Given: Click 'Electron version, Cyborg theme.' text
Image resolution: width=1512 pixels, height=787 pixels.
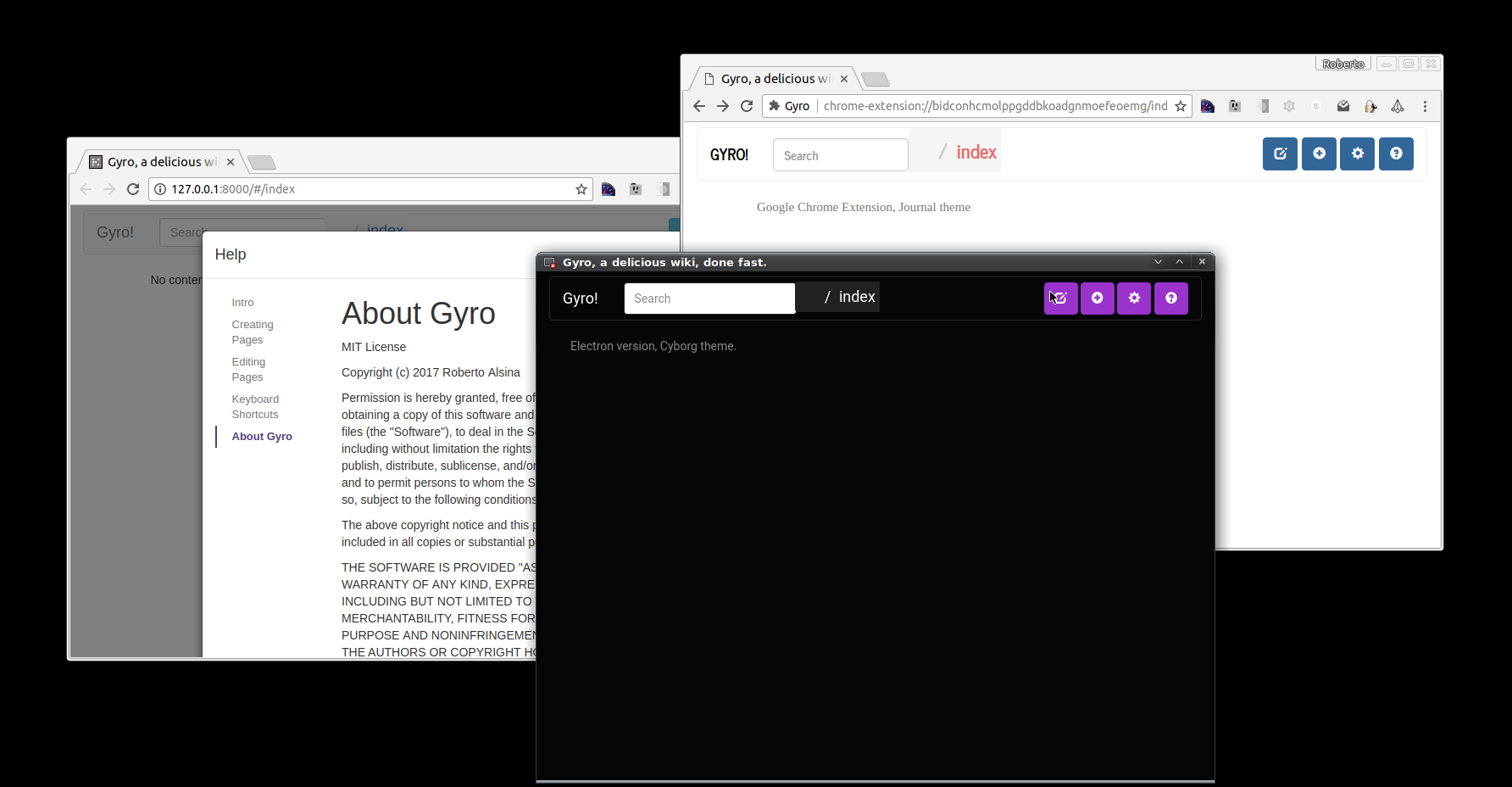Looking at the screenshot, I should [x=653, y=346].
